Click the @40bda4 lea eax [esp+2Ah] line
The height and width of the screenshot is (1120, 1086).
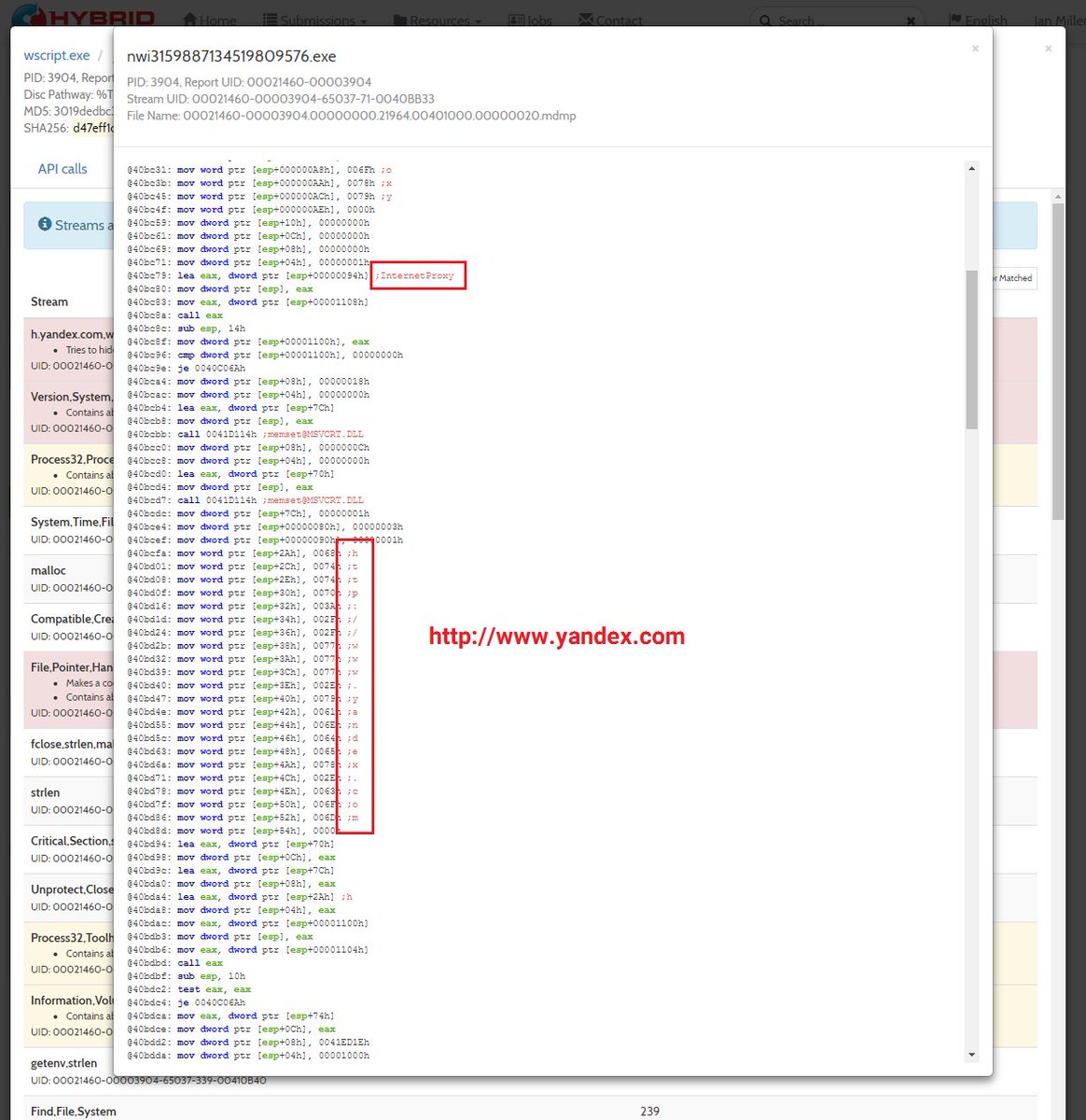point(240,897)
